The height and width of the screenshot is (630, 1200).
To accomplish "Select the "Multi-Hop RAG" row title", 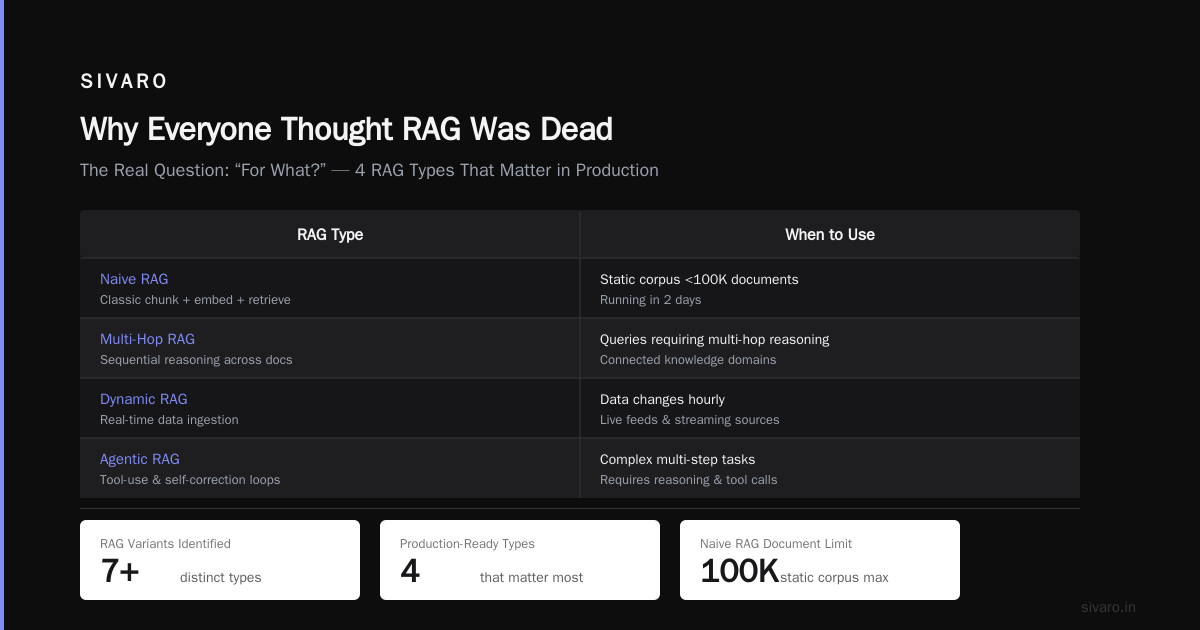I will point(147,339).
